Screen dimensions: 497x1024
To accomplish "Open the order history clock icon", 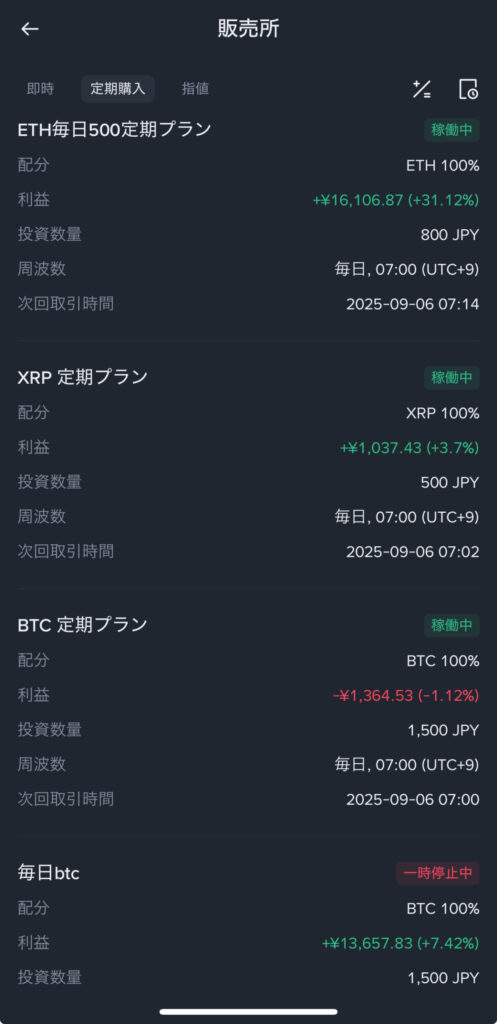I will click(x=468, y=89).
